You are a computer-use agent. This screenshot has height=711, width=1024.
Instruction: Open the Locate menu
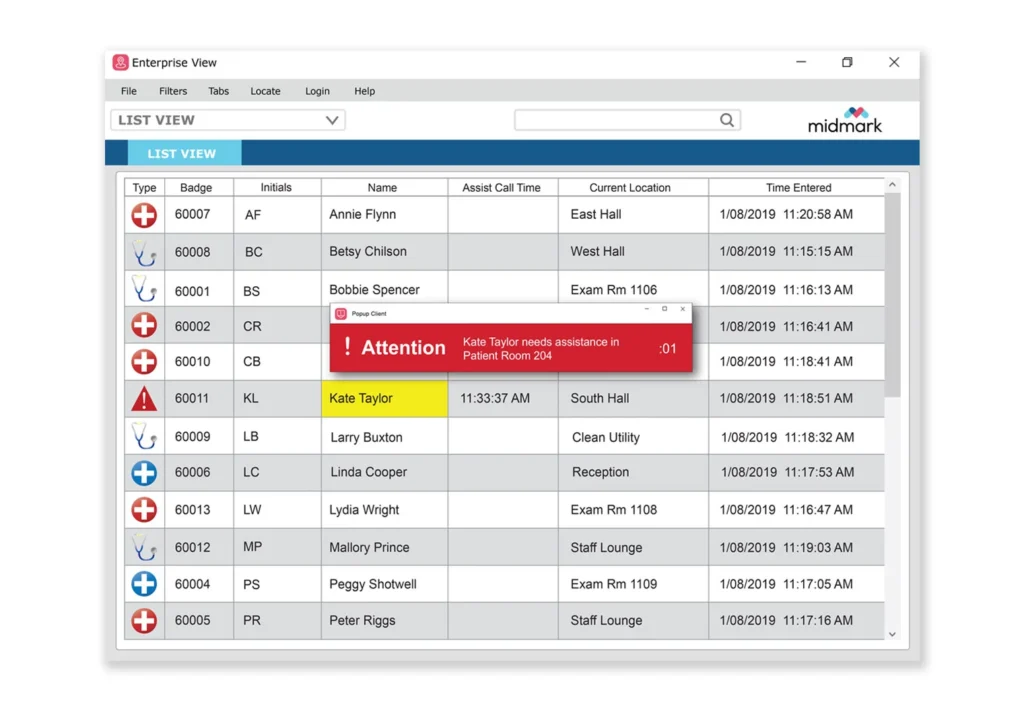click(265, 91)
